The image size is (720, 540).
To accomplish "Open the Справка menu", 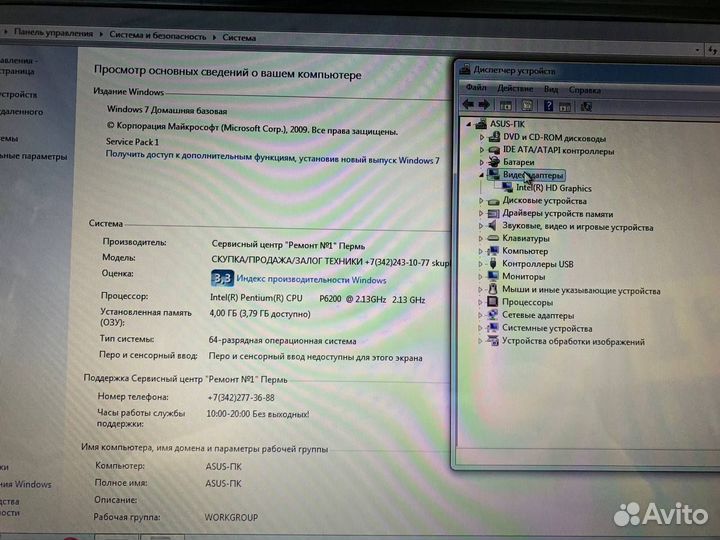I will [585, 90].
